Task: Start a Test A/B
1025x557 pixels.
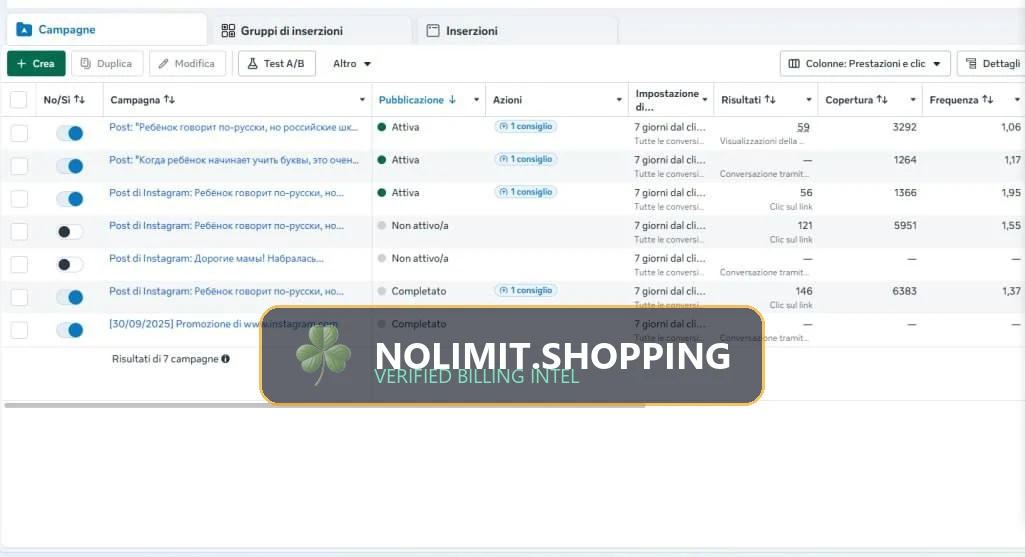Action: pyautogui.click(x=277, y=63)
